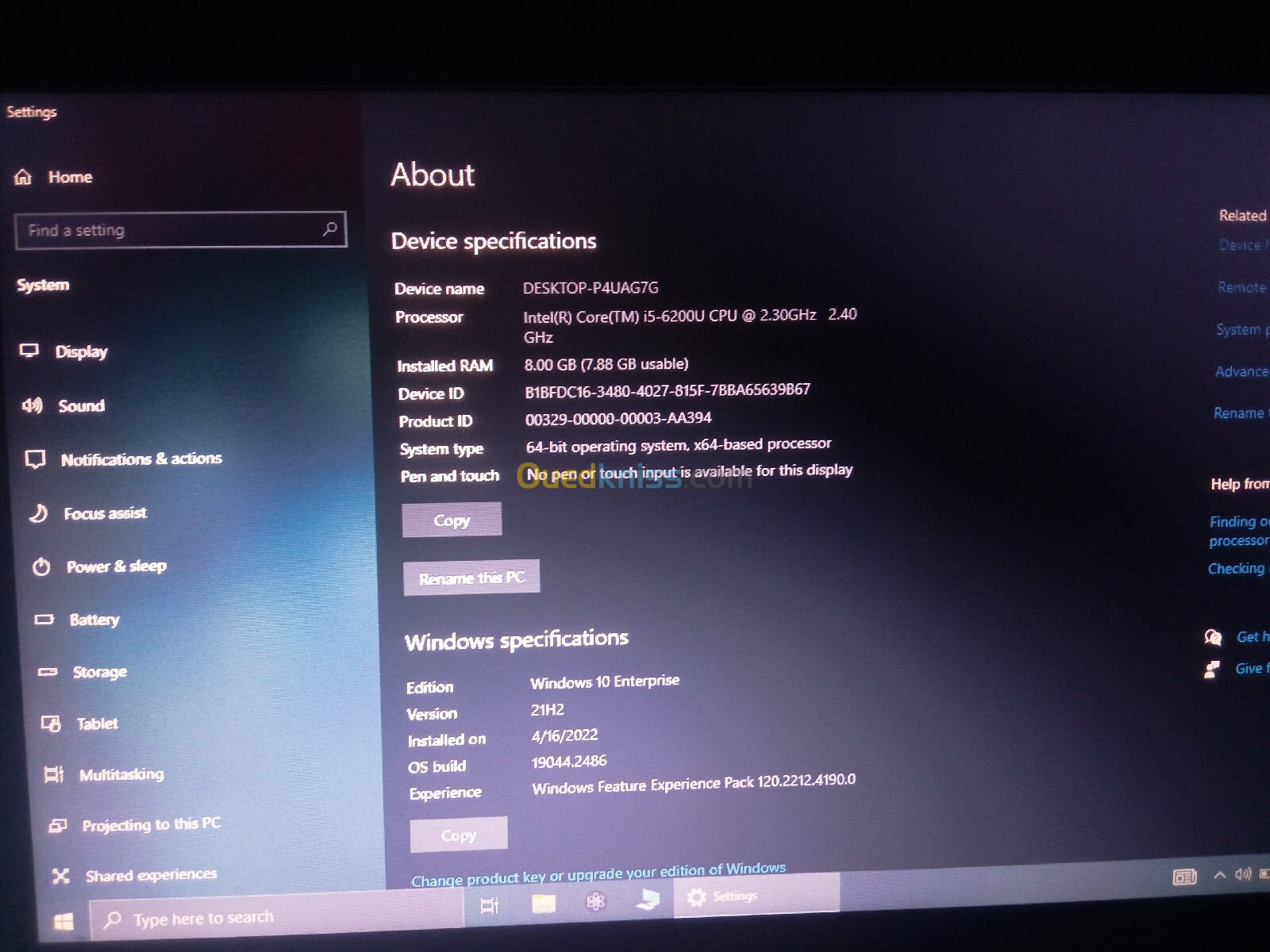Click the Settings gear taskbar button
Viewport: 1270px width, 952px height.
(756, 896)
